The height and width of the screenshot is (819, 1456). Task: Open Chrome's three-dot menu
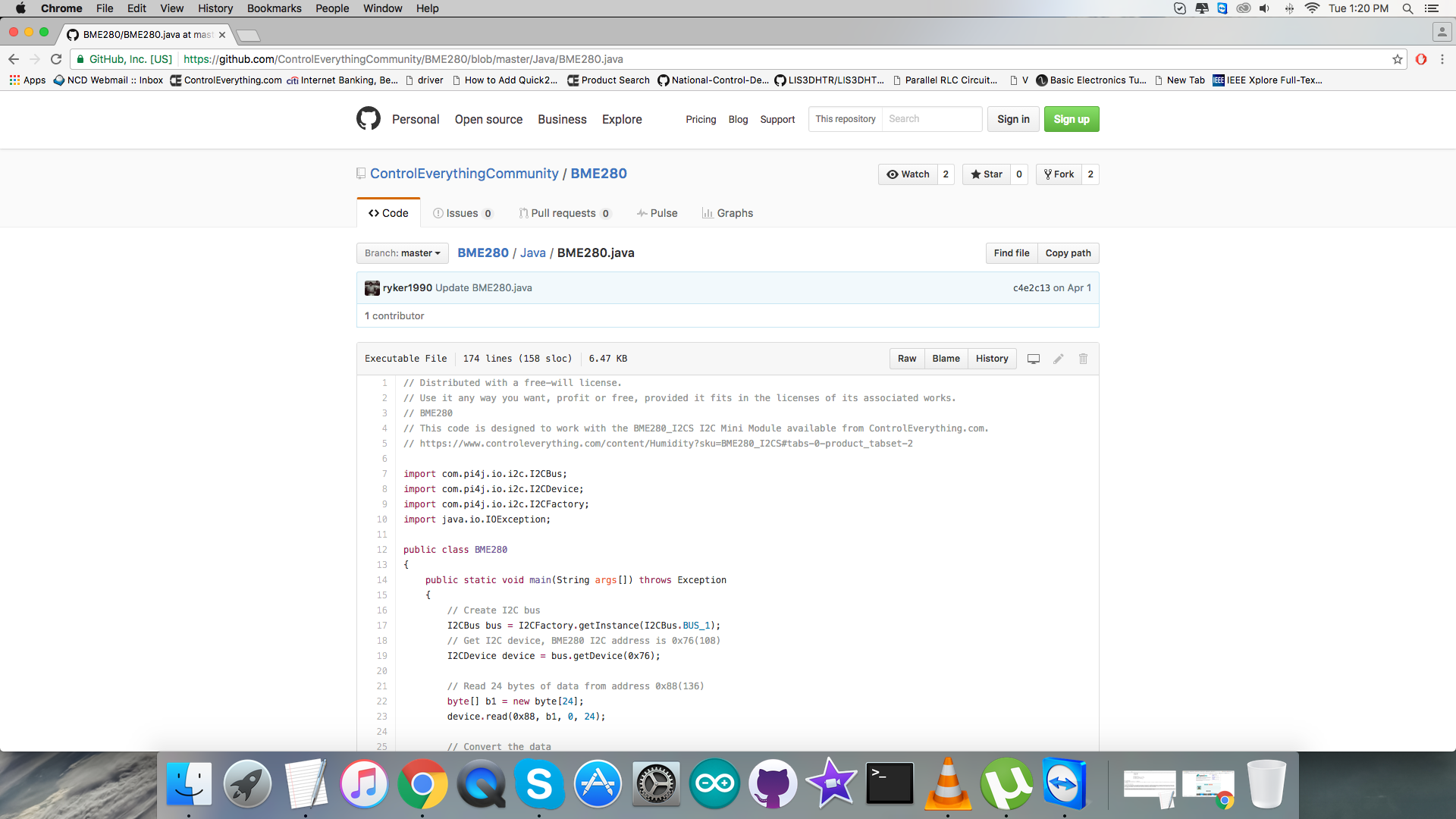point(1442,59)
